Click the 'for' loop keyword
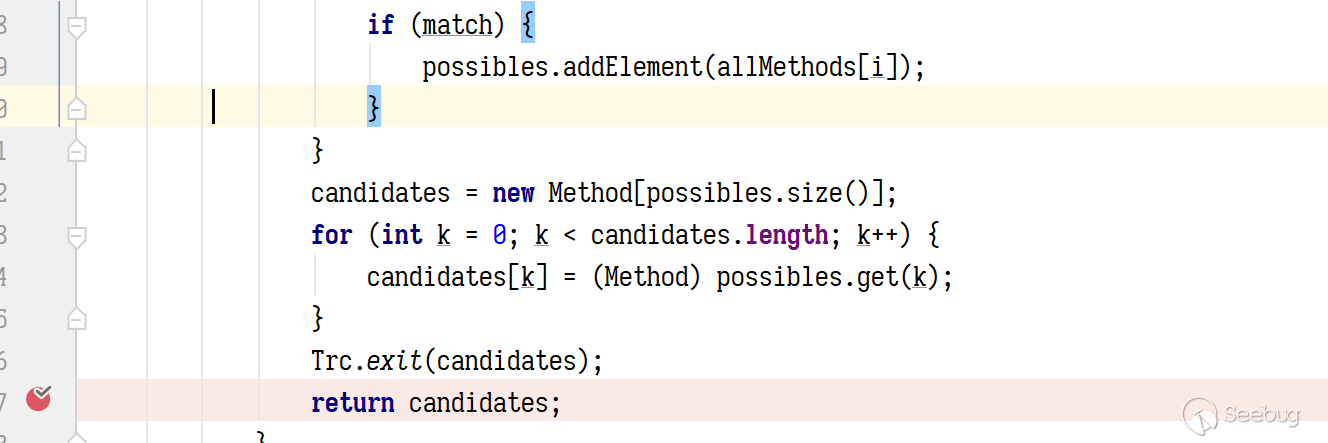Screen dimensions: 1328x443 (x=331, y=235)
